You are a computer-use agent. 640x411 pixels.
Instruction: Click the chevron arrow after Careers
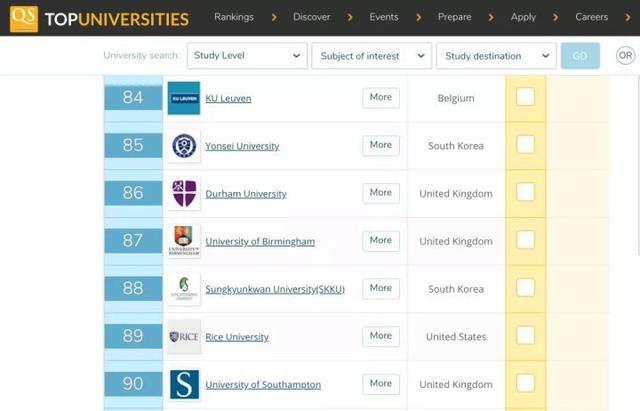[x=628, y=17]
